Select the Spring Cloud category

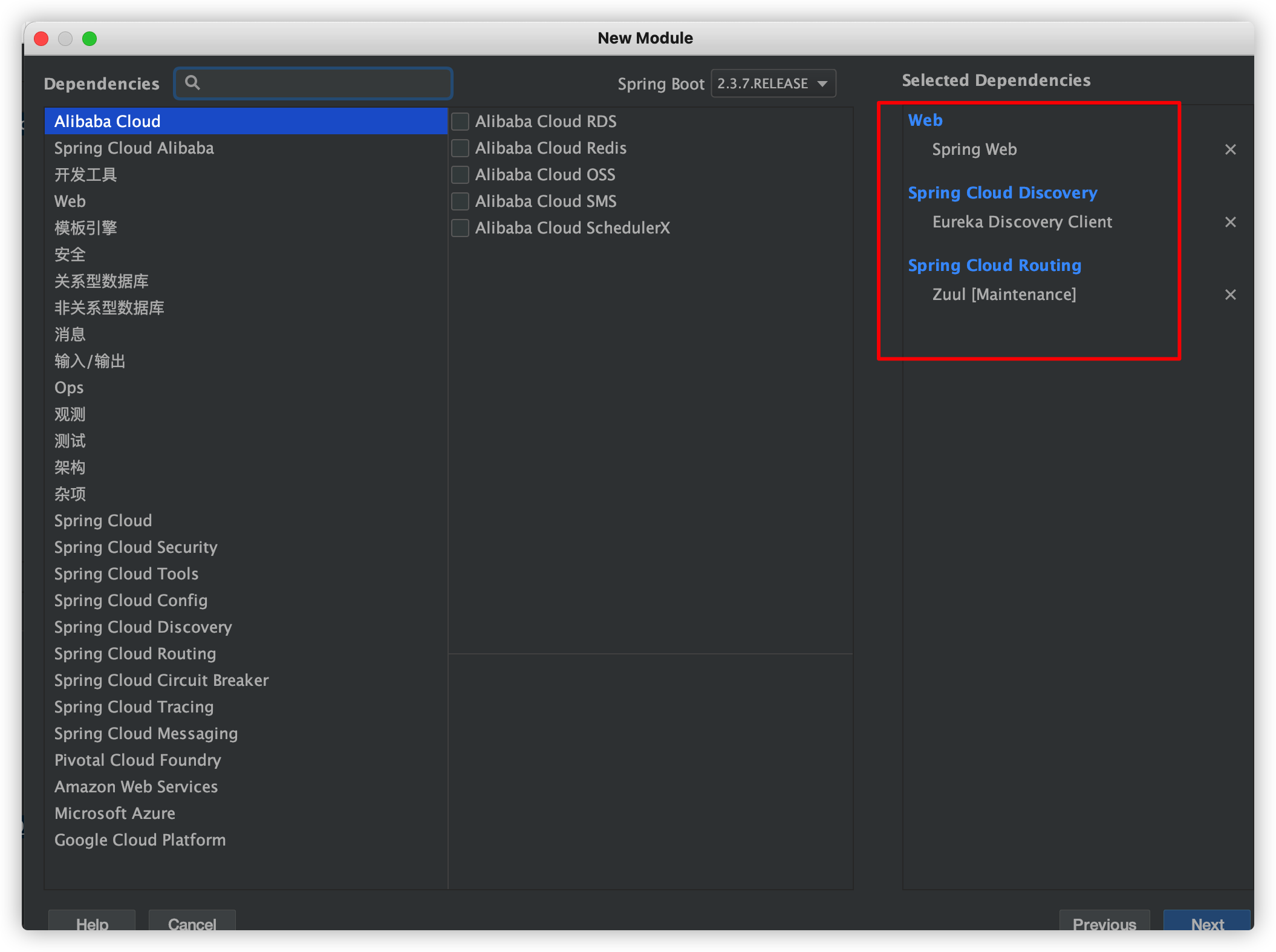[x=246, y=521]
